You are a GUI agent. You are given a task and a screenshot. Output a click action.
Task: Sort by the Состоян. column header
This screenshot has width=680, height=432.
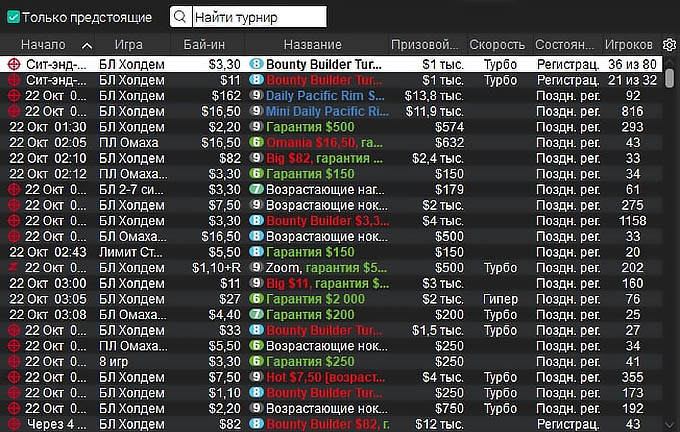pyautogui.click(x=565, y=45)
